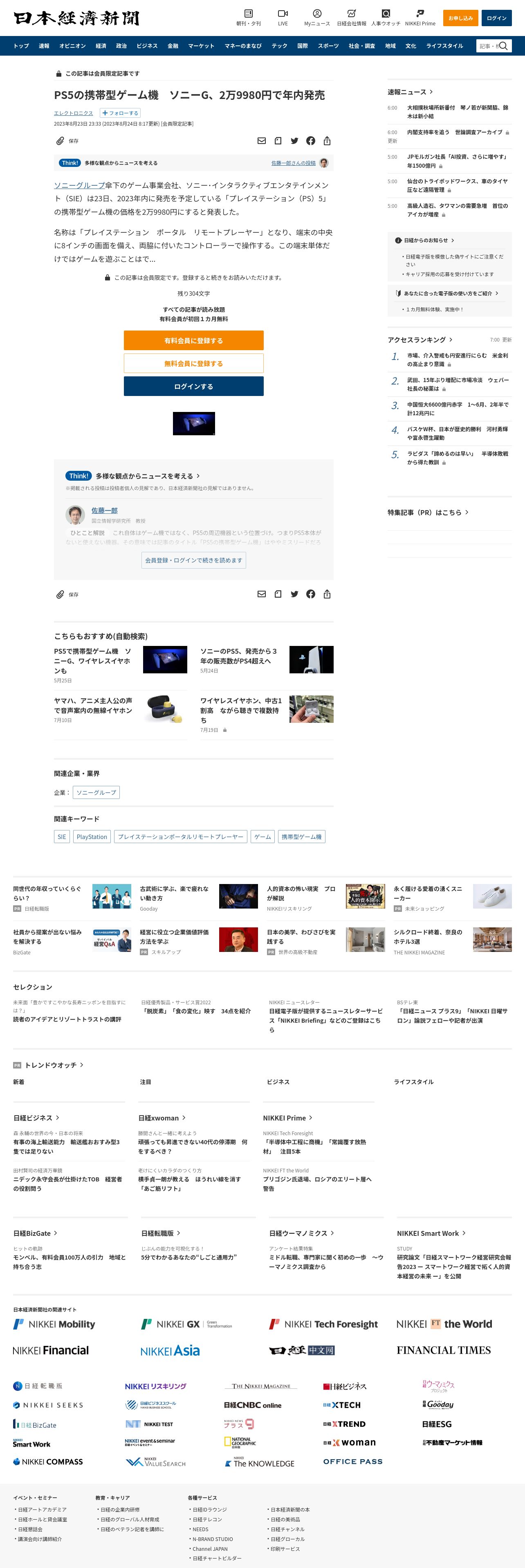Viewport: 525px width, 1568px height.
Task: Select トップ in navigation bar
Action: (x=21, y=46)
